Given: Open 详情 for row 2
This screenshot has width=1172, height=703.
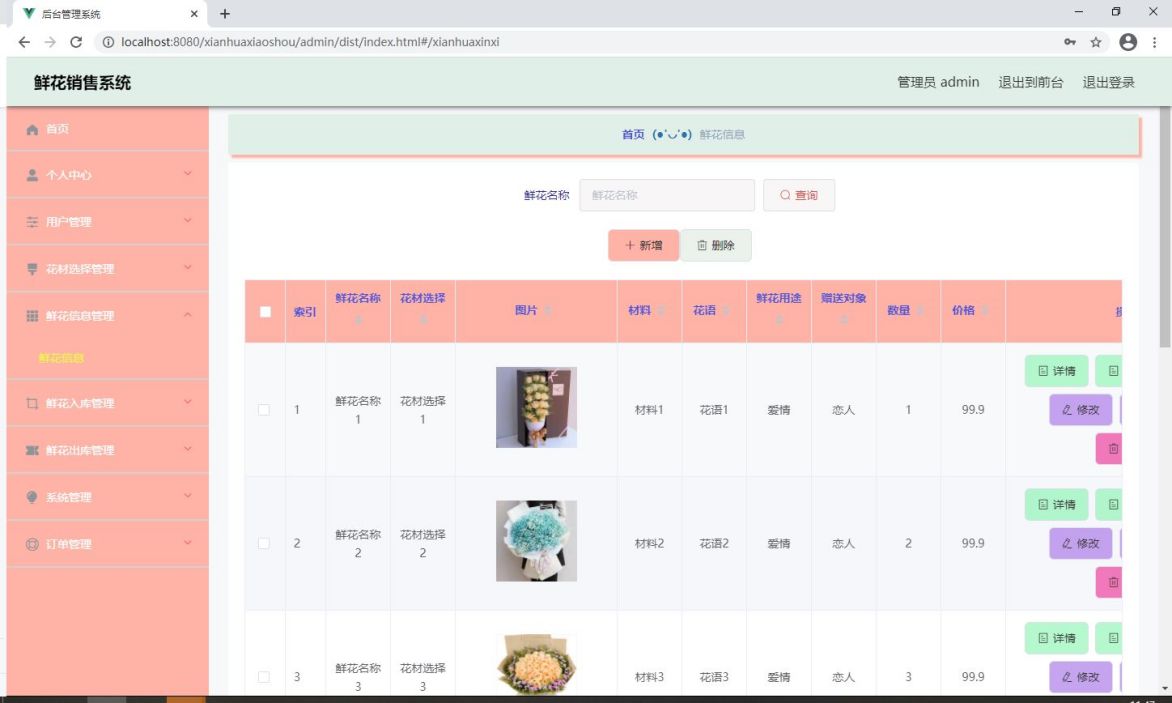Looking at the screenshot, I should (x=1056, y=505).
